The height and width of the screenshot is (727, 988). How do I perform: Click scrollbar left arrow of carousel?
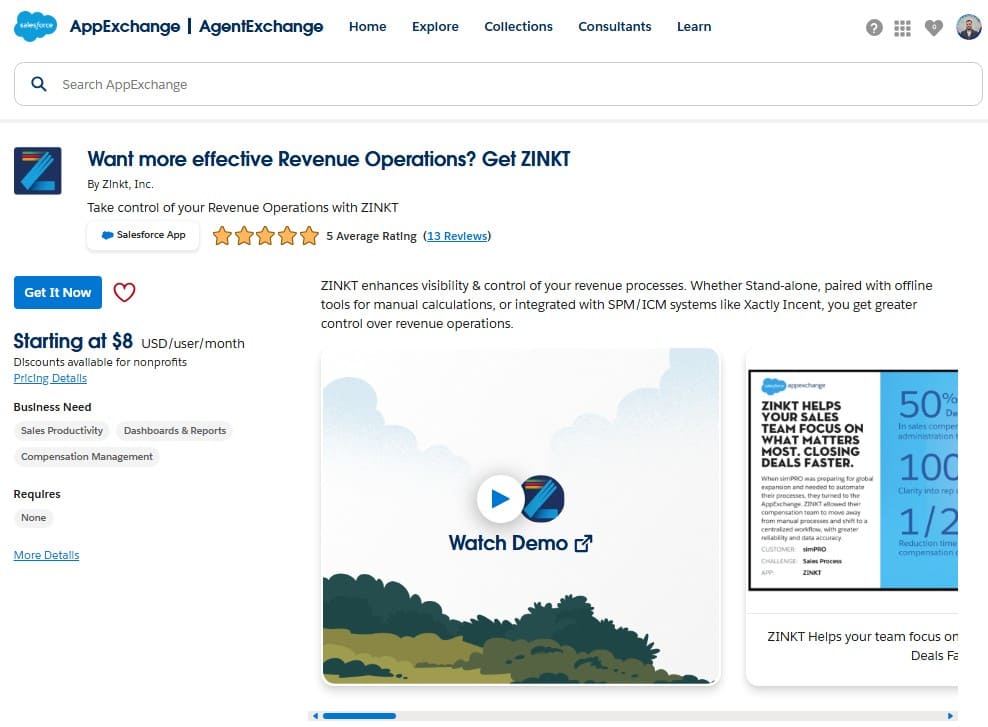pos(316,716)
